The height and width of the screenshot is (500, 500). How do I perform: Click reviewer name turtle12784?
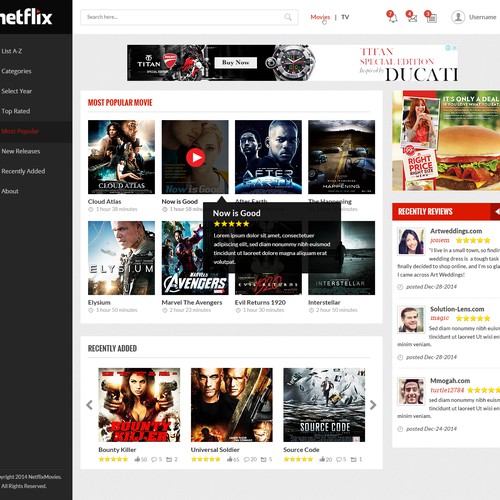tap(447, 390)
